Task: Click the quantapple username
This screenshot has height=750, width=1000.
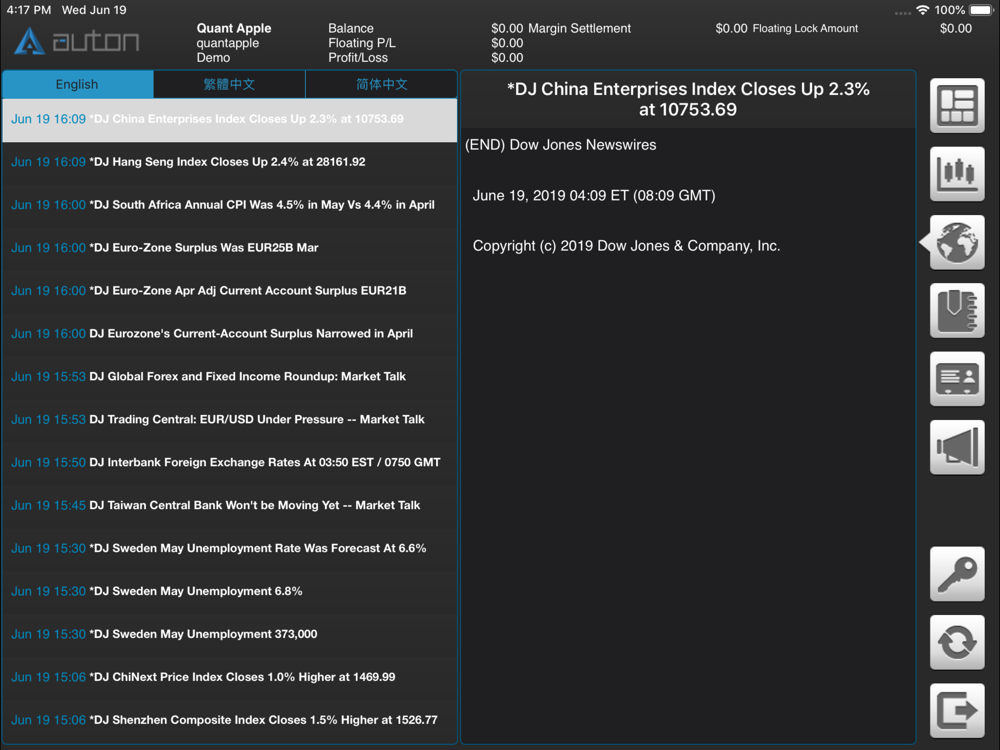Action: tap(228, 43)
